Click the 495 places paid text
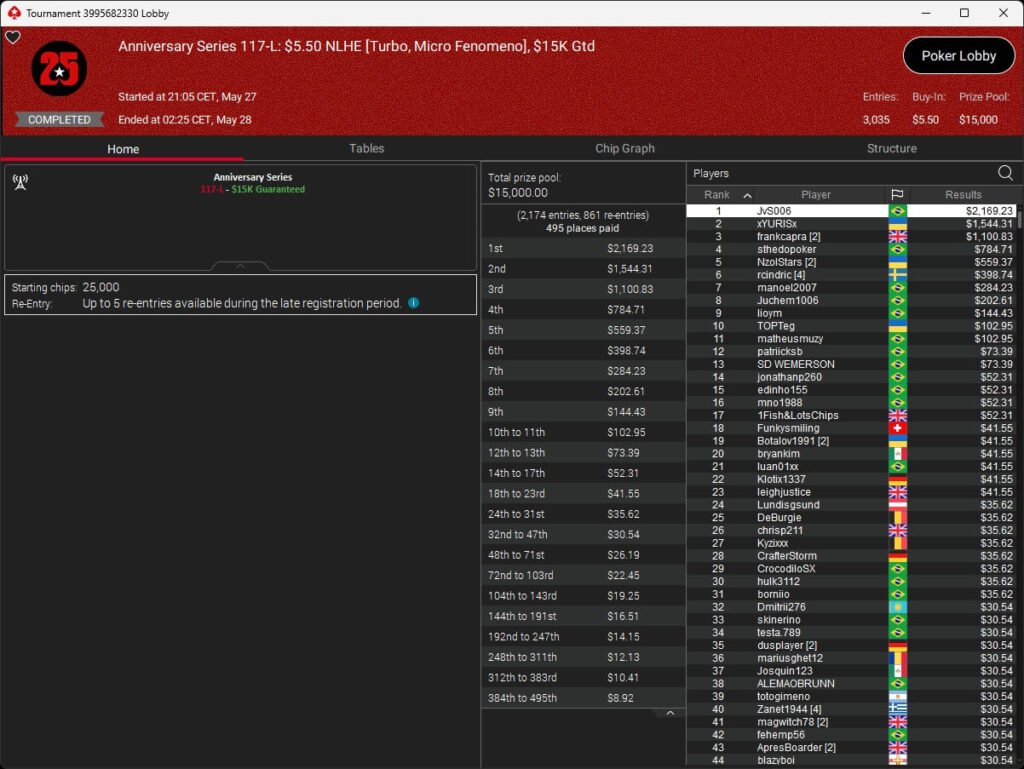 click(x=583, y=228)
